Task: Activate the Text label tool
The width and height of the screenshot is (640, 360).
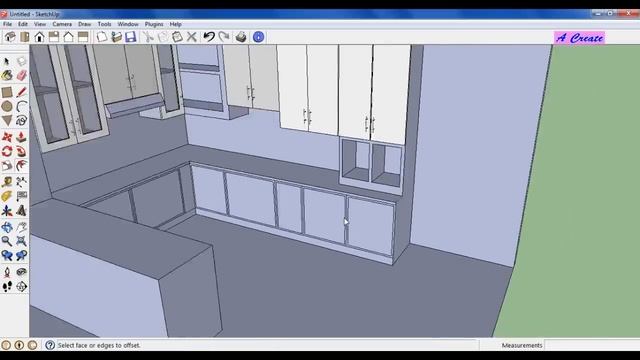Action: [x=21, y=196]
